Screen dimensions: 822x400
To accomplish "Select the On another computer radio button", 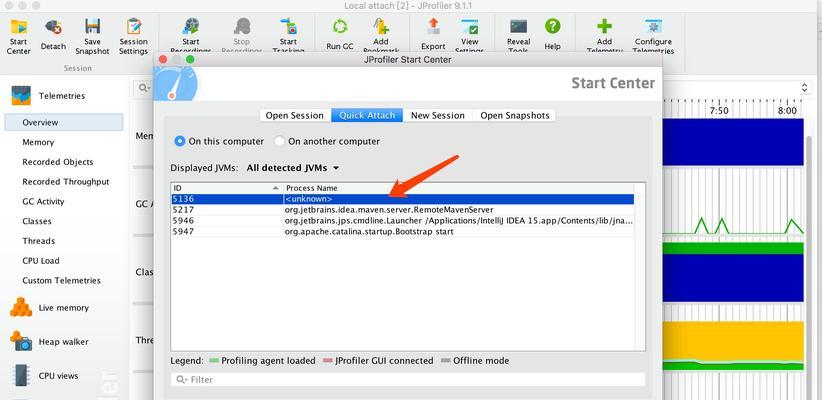I will (x=279, y=141).
